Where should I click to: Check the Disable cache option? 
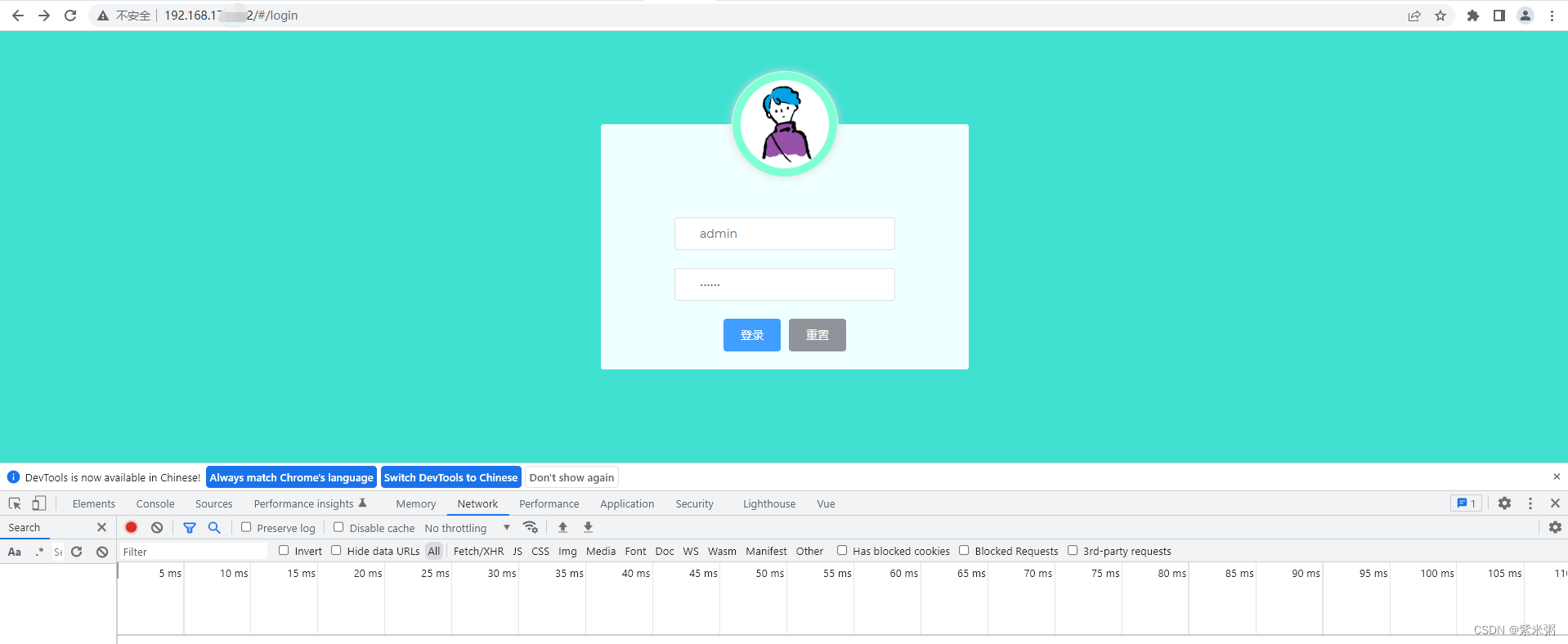coord(338,527)
